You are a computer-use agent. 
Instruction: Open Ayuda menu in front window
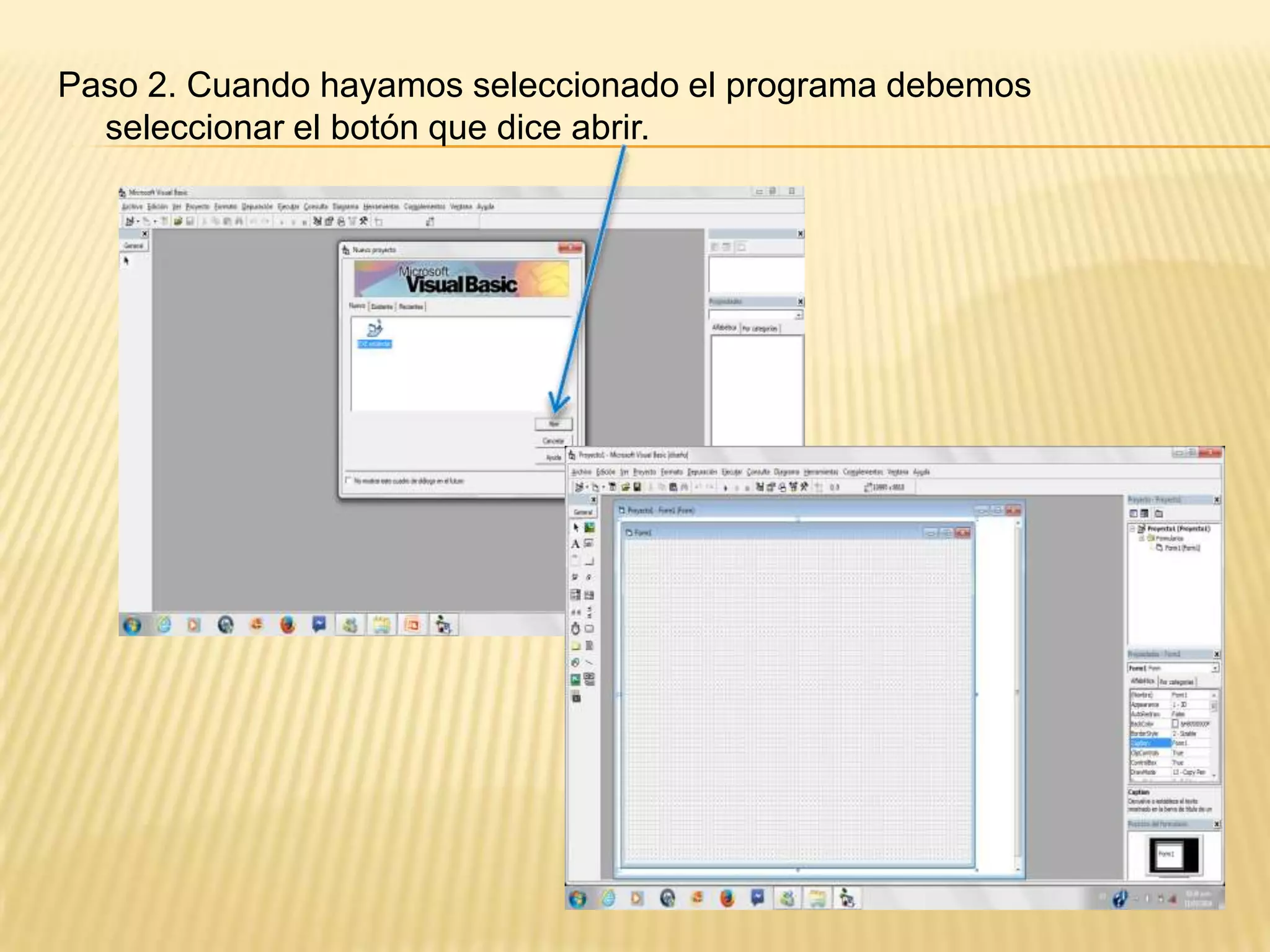click(x=921, y=472)
